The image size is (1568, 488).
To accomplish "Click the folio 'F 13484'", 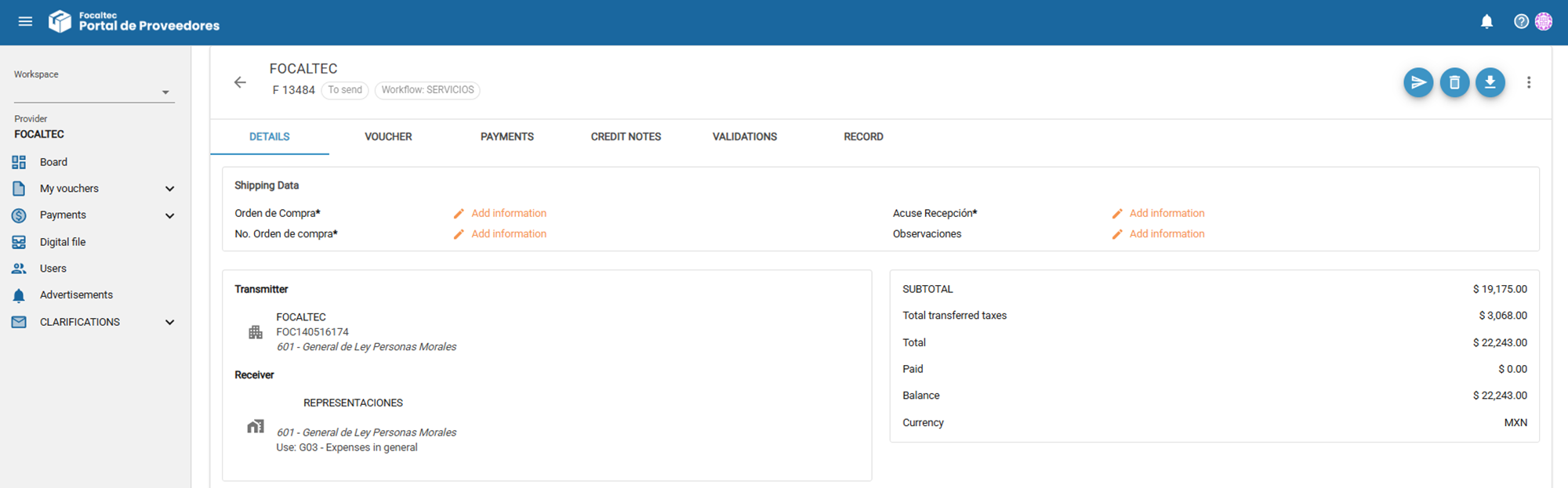I will coord(293,90).
